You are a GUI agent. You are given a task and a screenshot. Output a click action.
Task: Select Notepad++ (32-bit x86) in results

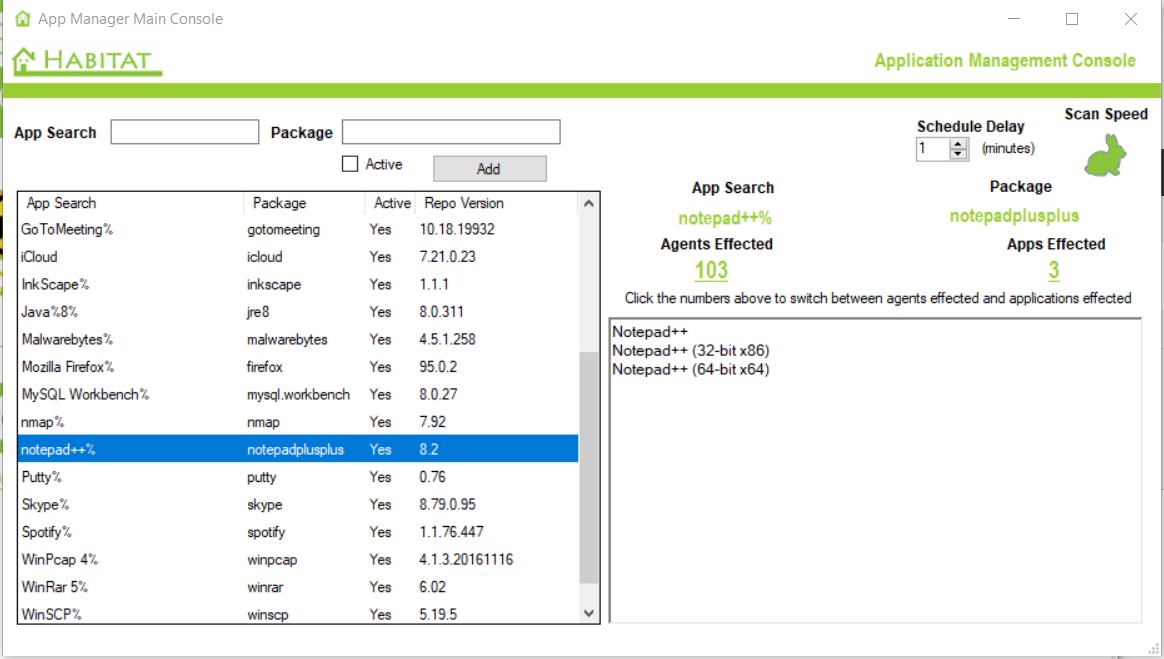click(x=690, y=350)
